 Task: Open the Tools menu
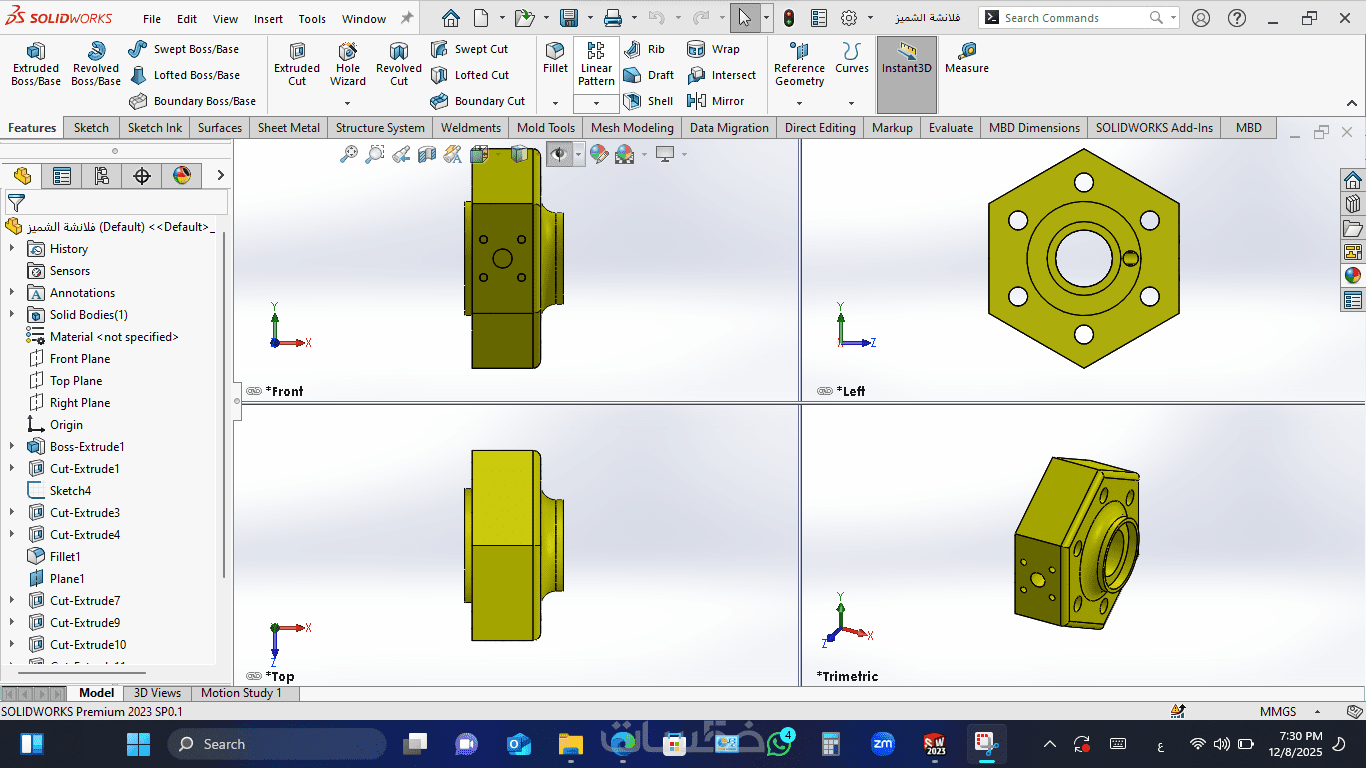coord(312,19)
